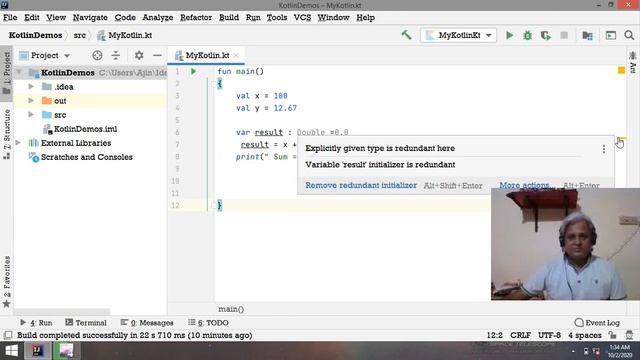640x360 pixels.
Task: Click the inspector icon in status bar
Action: point(629,335)
